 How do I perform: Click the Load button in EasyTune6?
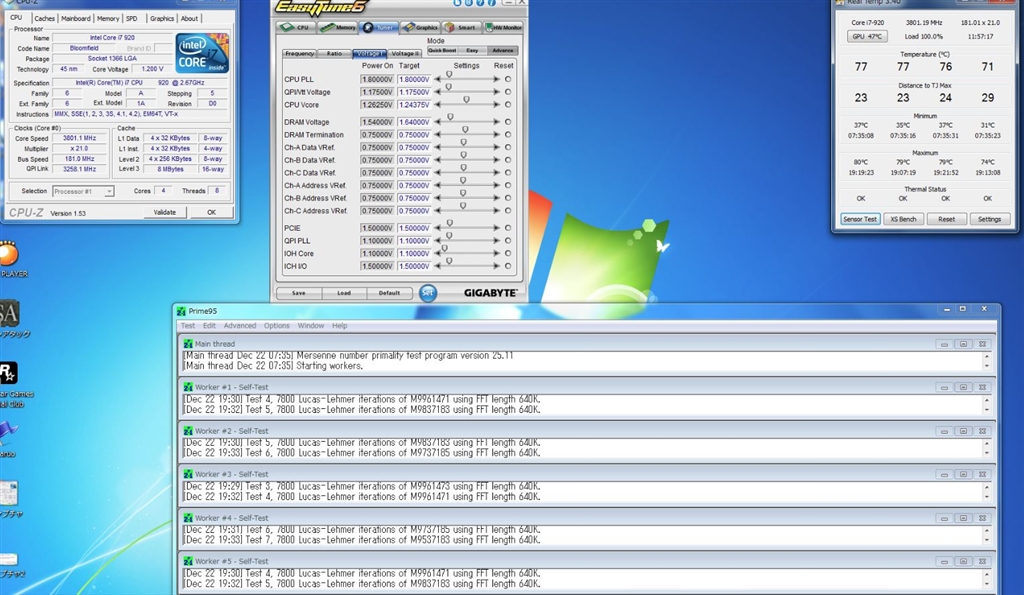344,293
